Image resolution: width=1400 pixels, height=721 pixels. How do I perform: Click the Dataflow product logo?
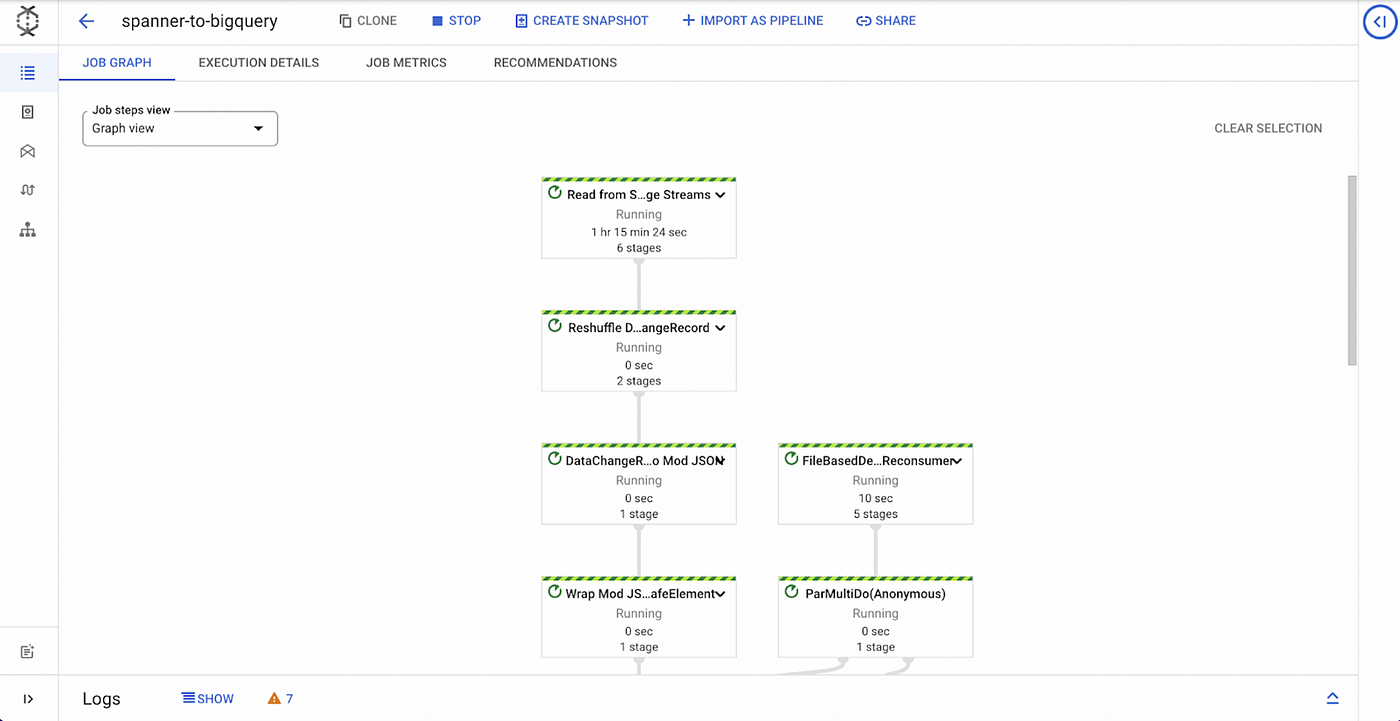point(28,20)
